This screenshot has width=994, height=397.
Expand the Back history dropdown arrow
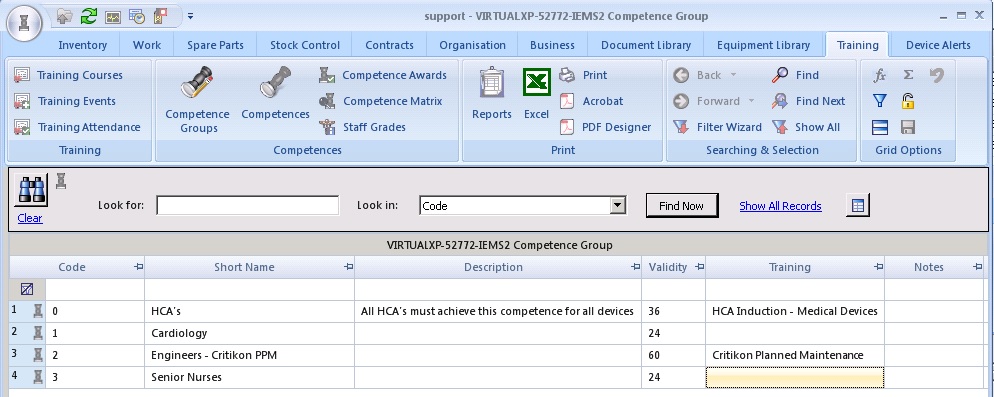733,75
